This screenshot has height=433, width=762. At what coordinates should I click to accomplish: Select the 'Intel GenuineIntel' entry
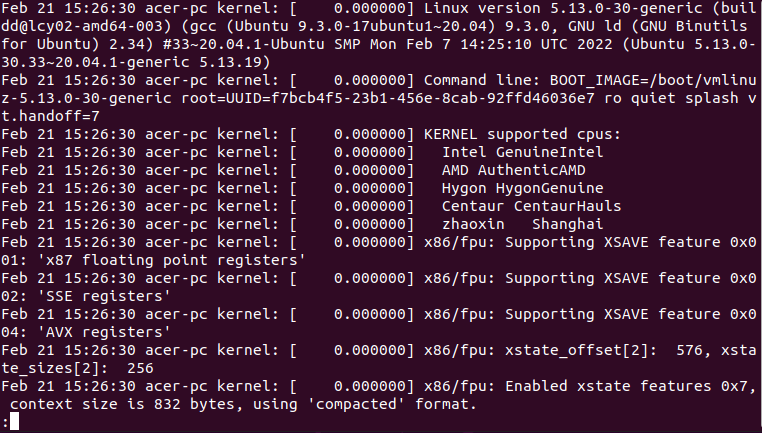tap(522, 152)
